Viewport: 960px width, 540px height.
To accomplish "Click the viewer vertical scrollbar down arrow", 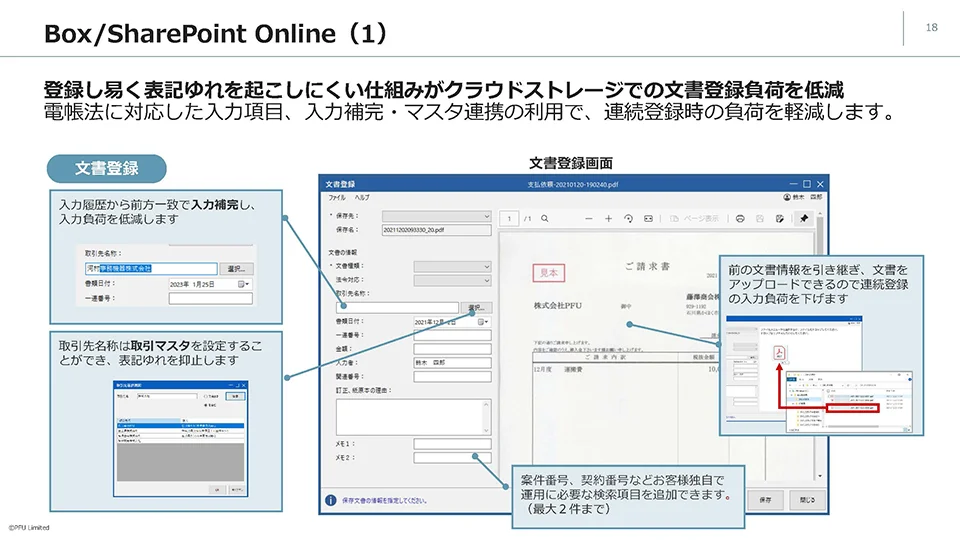I will pos(820,476).
